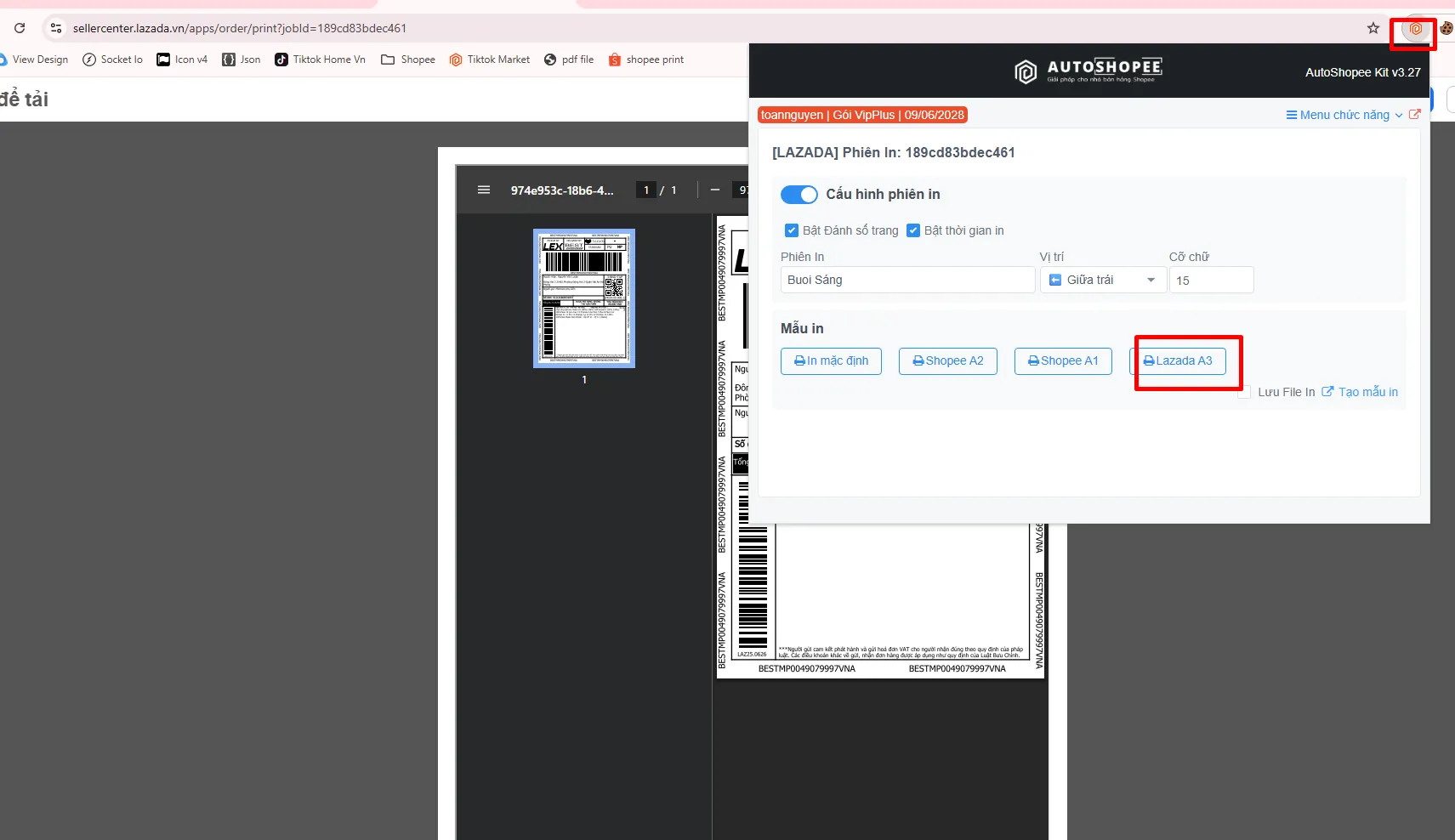
Task: Click the Lazada A3 print template button
Action: point(1178,360)
